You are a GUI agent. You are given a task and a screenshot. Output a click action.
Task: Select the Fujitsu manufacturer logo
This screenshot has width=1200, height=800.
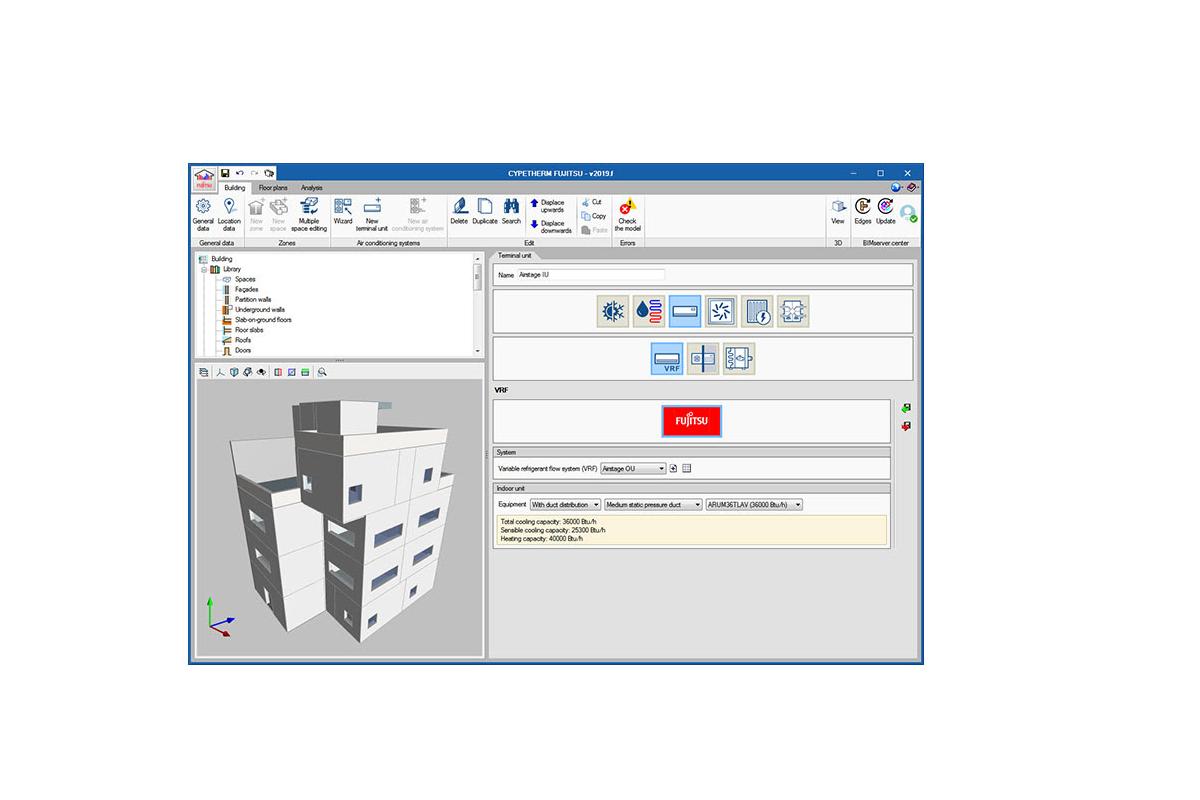(691, 421)
